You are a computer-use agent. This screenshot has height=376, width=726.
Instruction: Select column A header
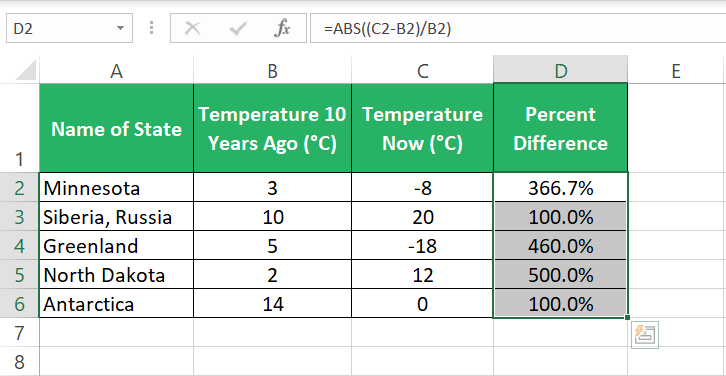tap(116, 71)
